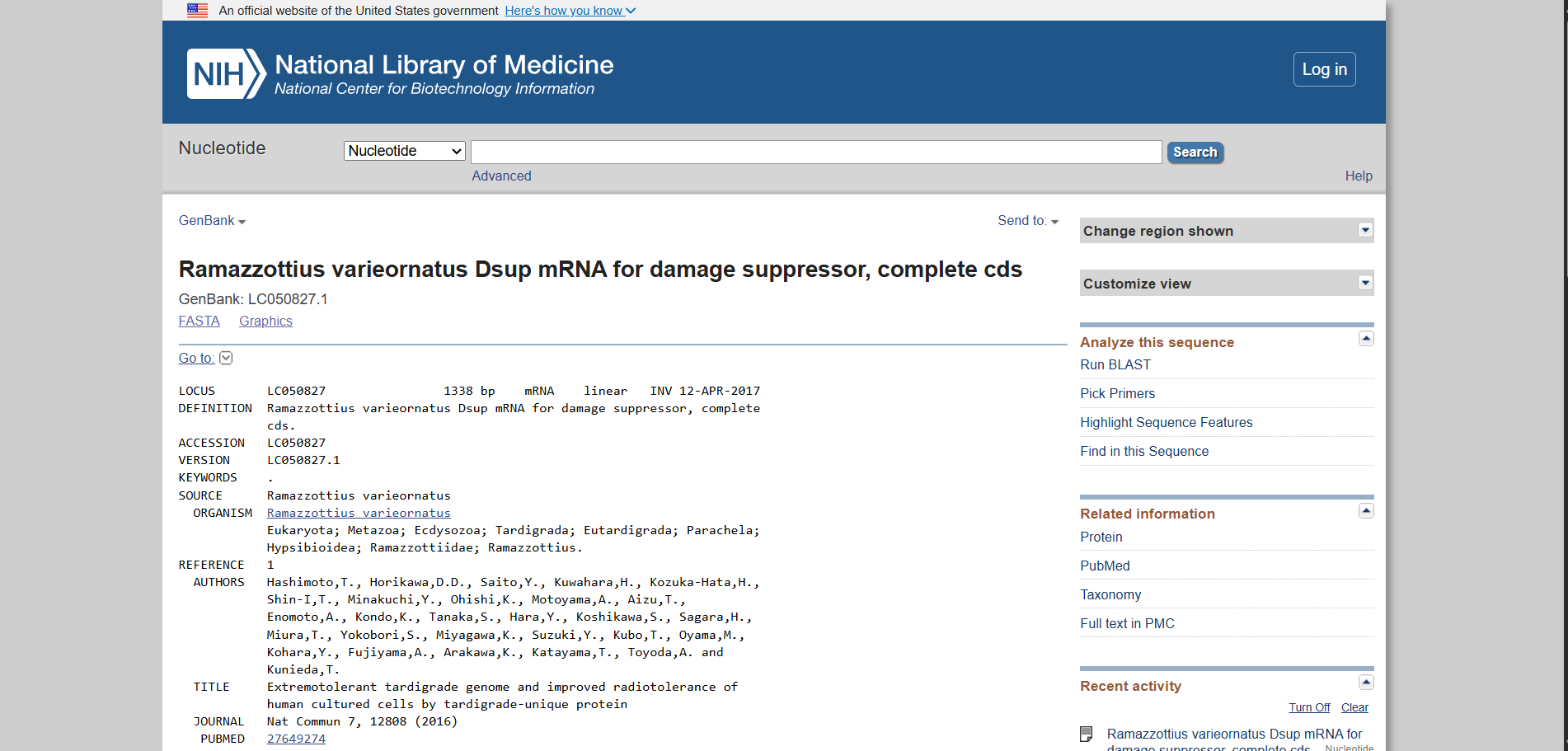Turn Off recent activity tracking
The height and width of the screenshot is (751, 1568).
pos(1309,708)
